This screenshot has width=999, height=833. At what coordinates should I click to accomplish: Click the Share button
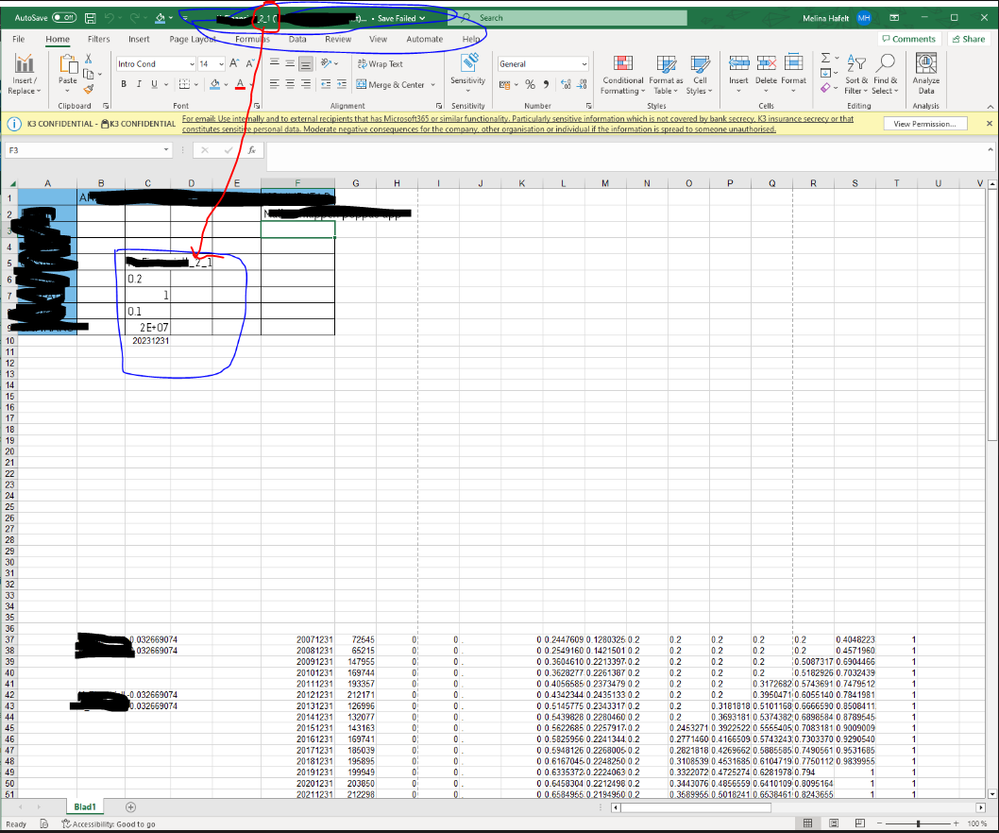click(968, 39)
